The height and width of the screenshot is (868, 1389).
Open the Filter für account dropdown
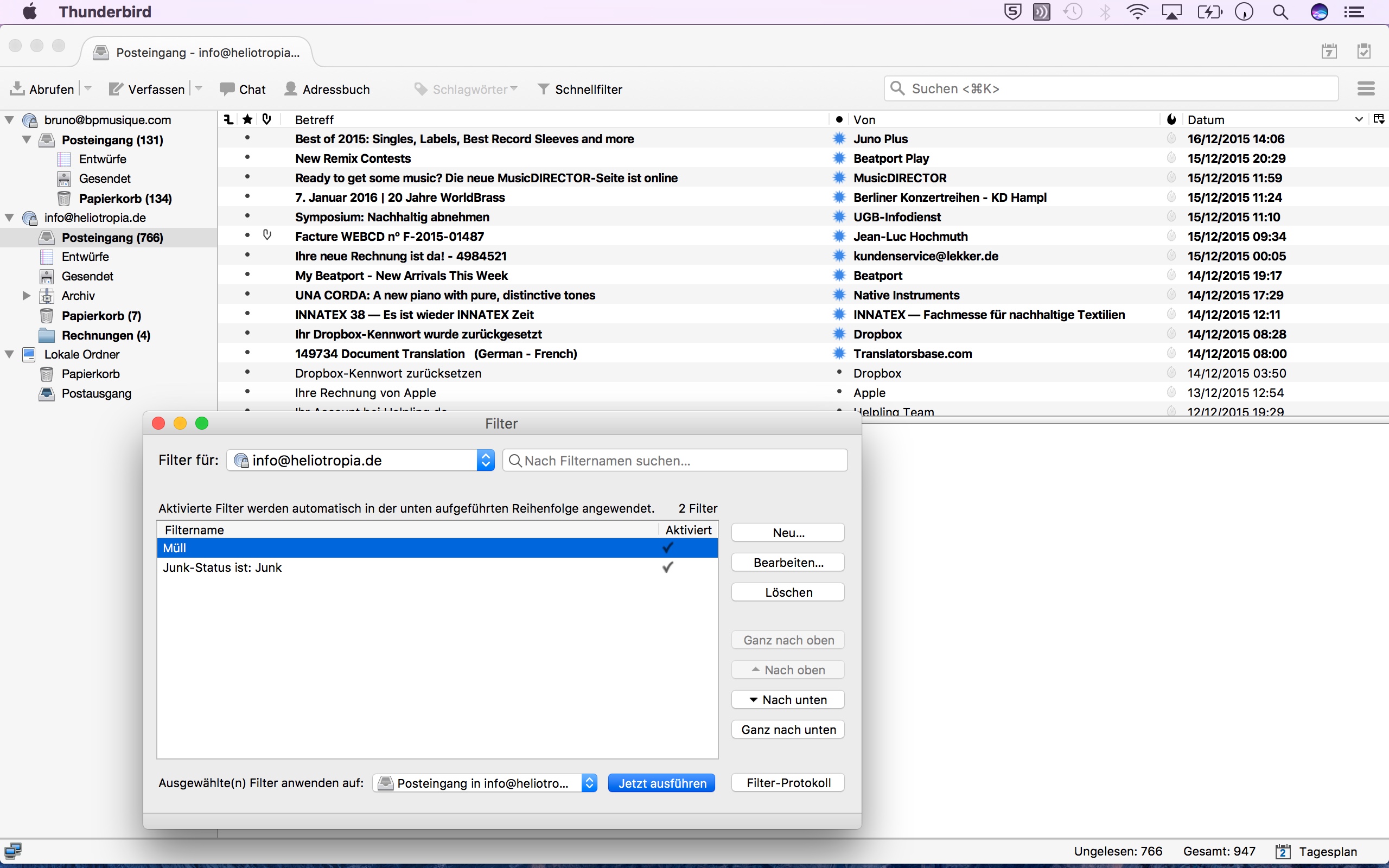360,461
